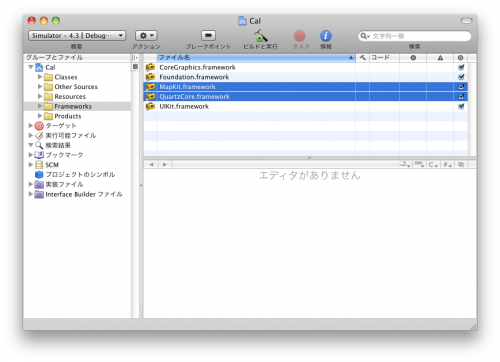
Task: Open the search magnifier options menu
Action: [x=365, y=36]
